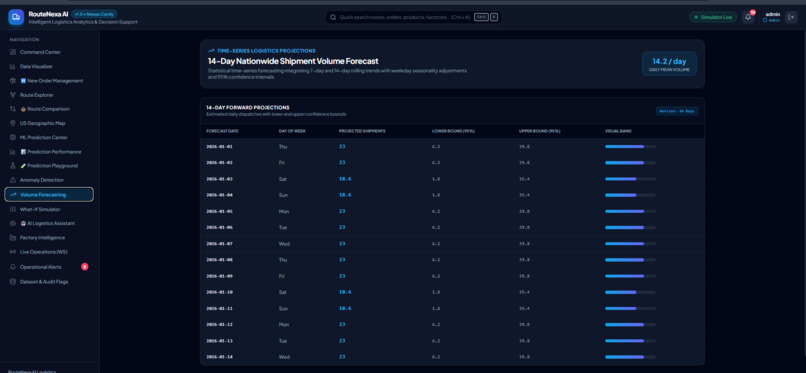Click the Operational Alerts bell icon

[13, 267]
